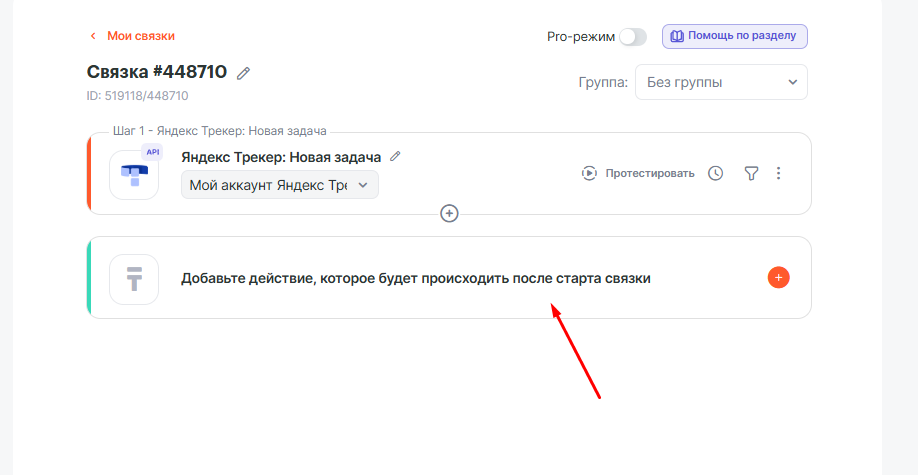The image size is (918, 475).
Task: Open the clock schedule icon in step 1
Action: coord(715,173)
